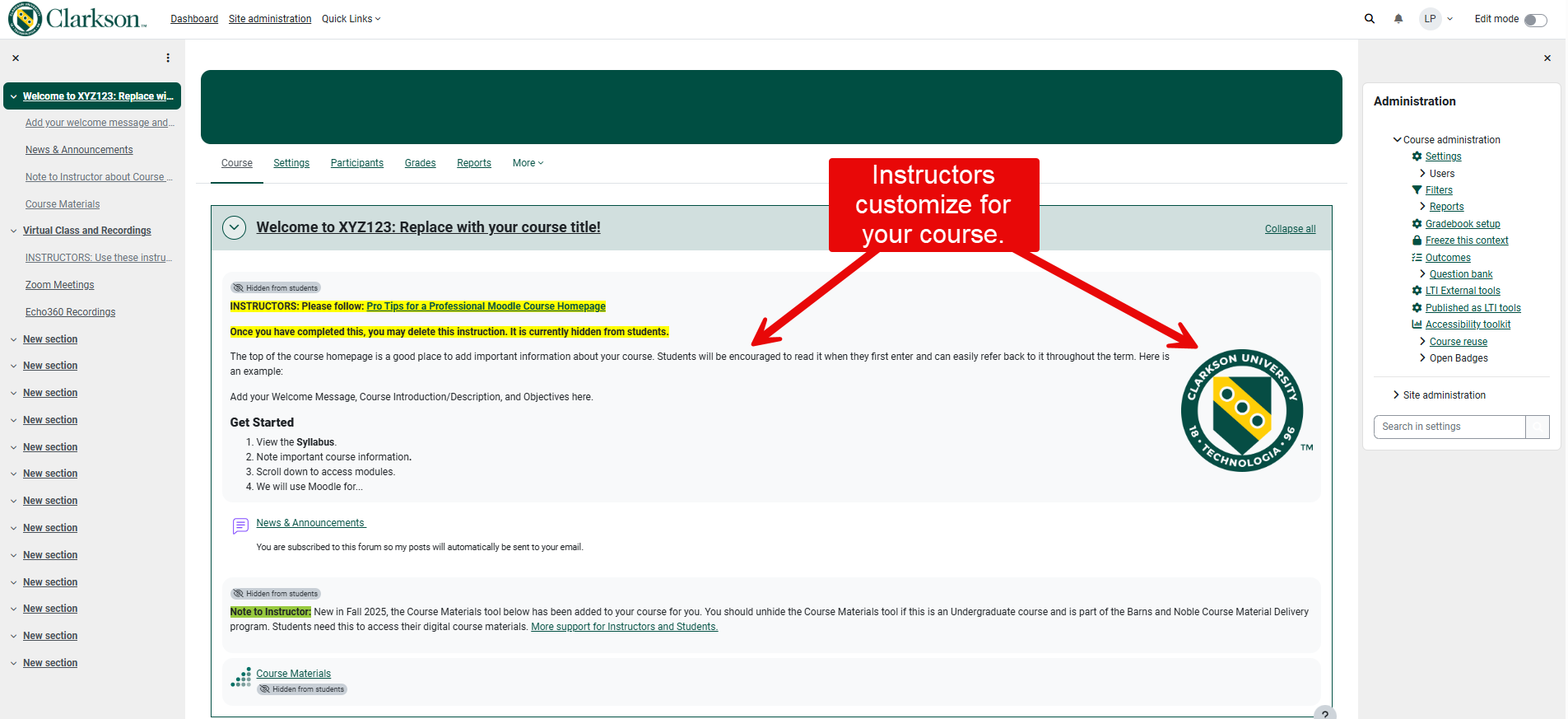This screenshot has width=1568, height=719.
Task: Click the chart icon beside Accessibility toolkit
Action: tap(1417, 324)
